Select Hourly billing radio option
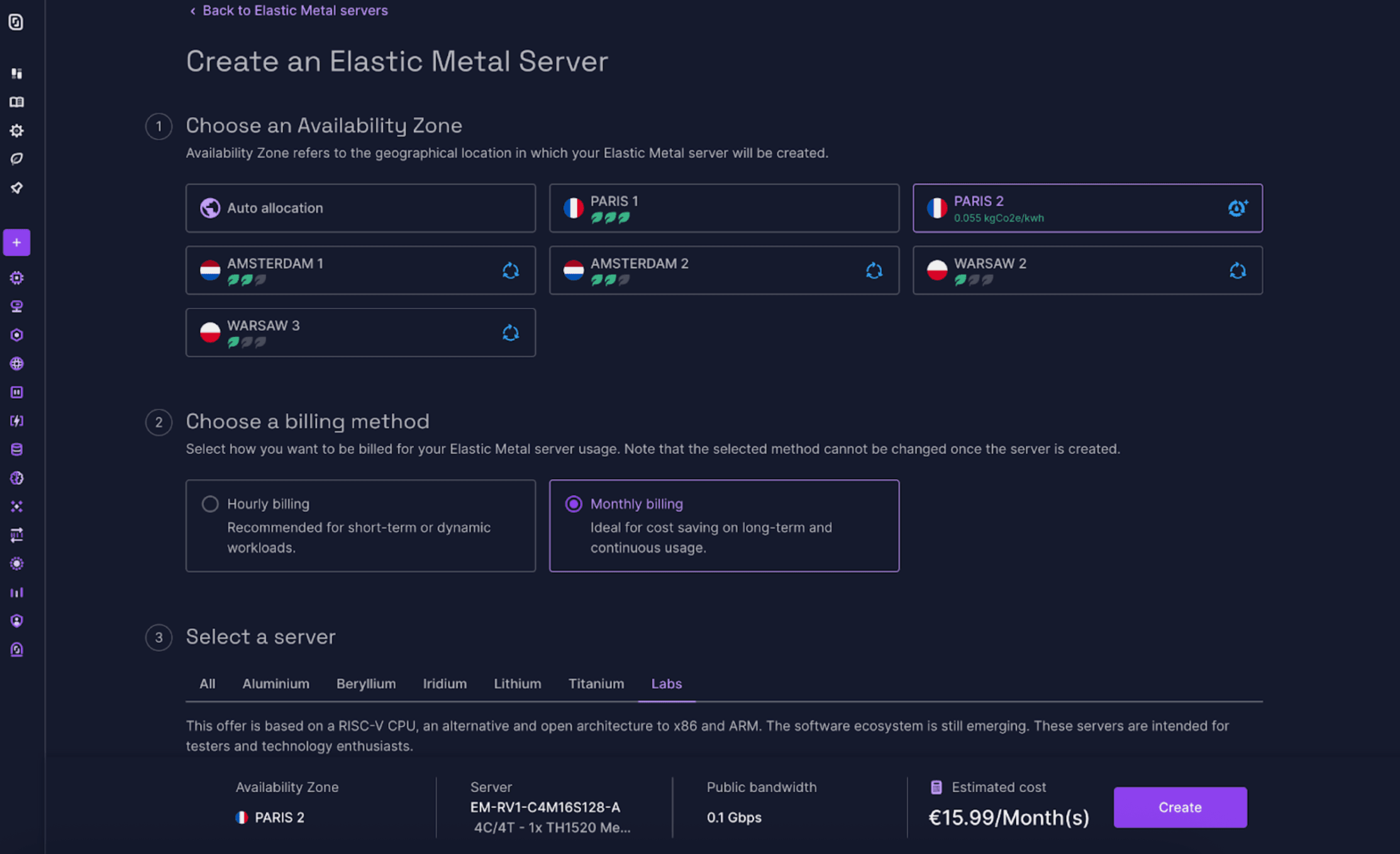The width and height of the screenshot is (1400, 854). click(210, 504)
